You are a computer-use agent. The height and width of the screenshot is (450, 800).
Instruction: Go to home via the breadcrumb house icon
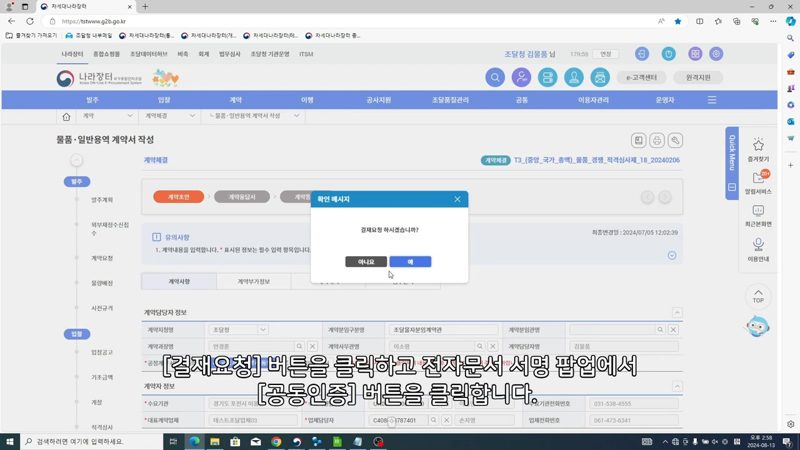pos(66,117)
